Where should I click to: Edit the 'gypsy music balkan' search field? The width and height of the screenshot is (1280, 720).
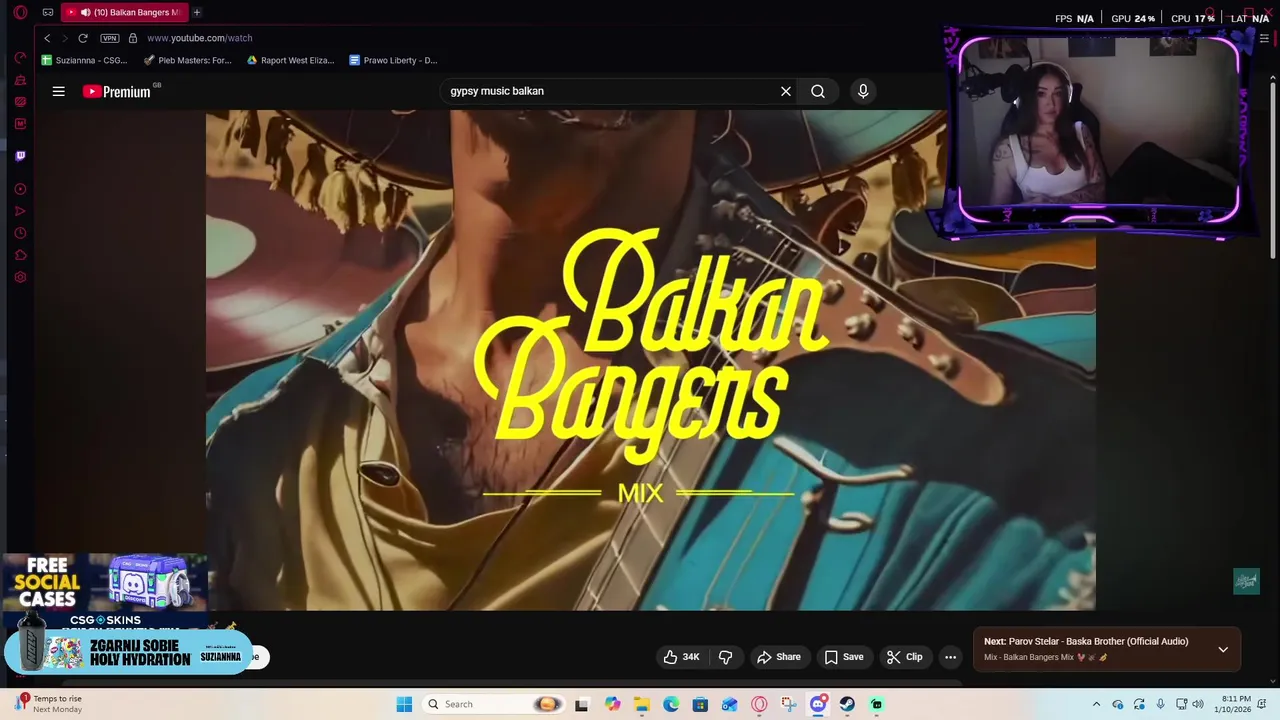(607, 91)
